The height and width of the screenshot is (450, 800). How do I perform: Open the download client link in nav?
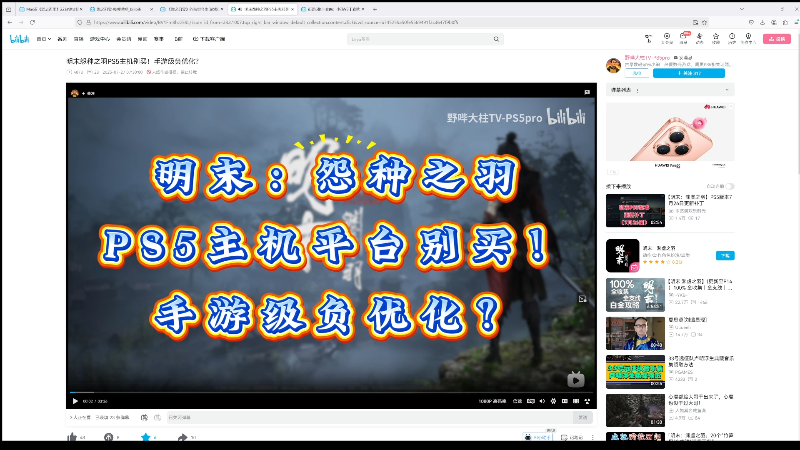click(x=209, y=39)
